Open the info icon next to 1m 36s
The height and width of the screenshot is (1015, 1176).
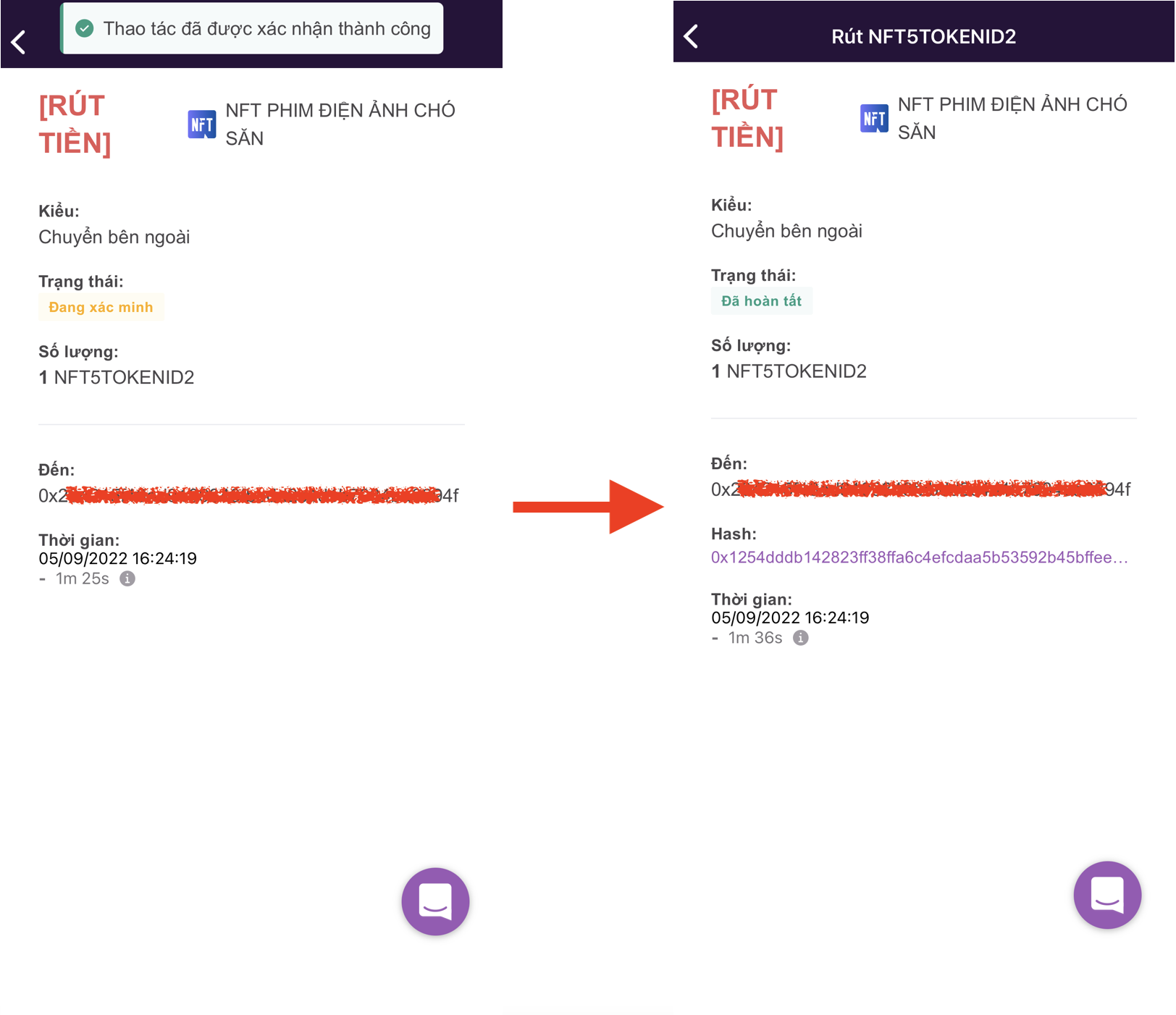[x=800, y=638]
